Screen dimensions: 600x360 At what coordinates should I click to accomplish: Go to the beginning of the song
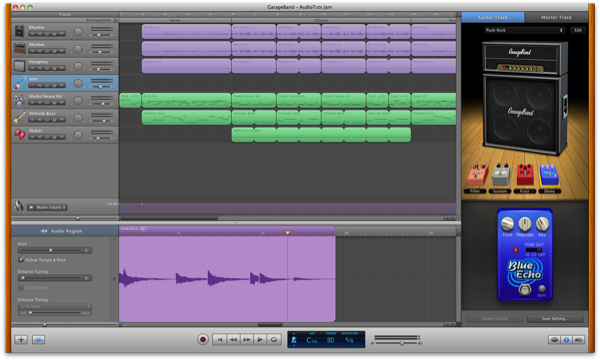219,339
